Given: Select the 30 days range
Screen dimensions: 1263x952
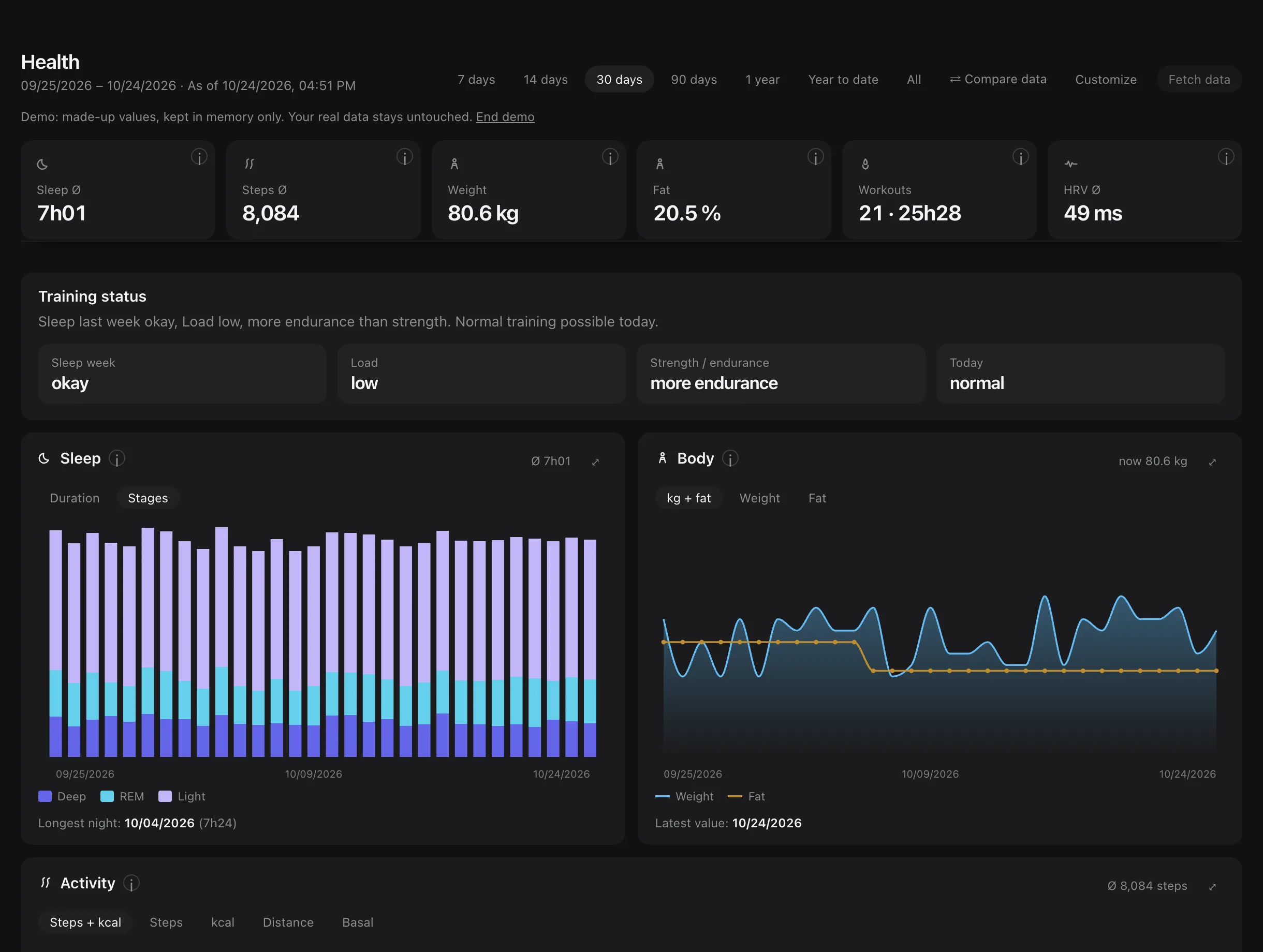Looking at the screenshot, I should click(620, 79).
